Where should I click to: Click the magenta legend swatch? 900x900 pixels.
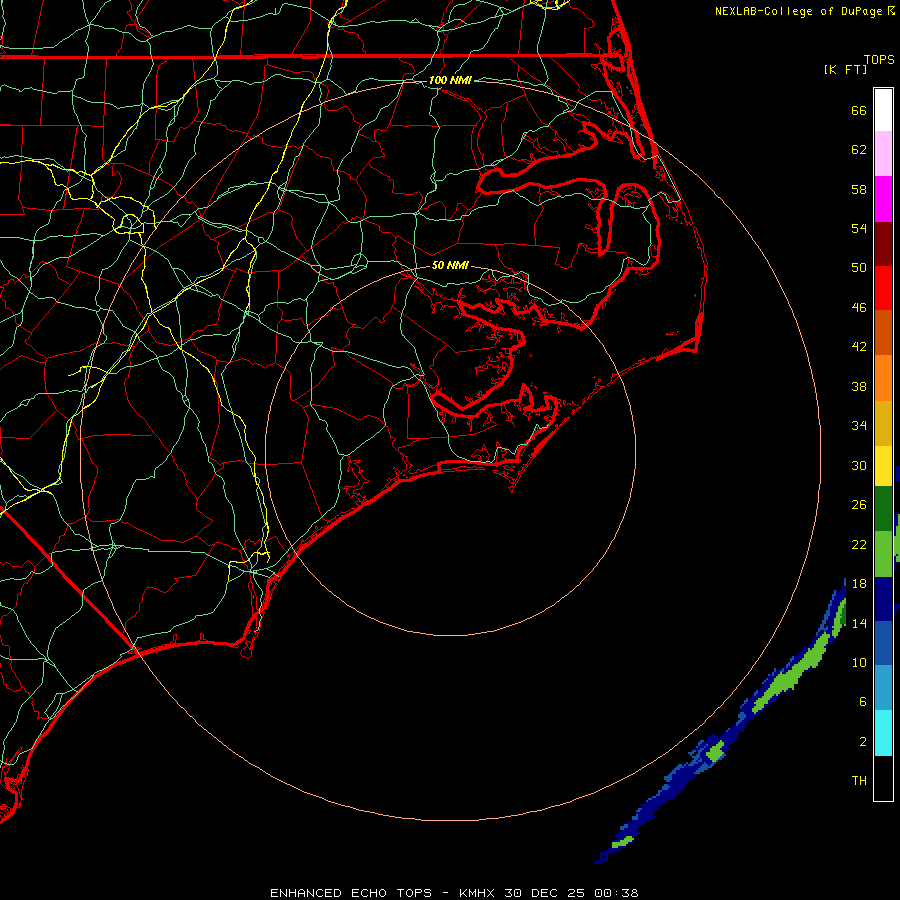point(883,199)
